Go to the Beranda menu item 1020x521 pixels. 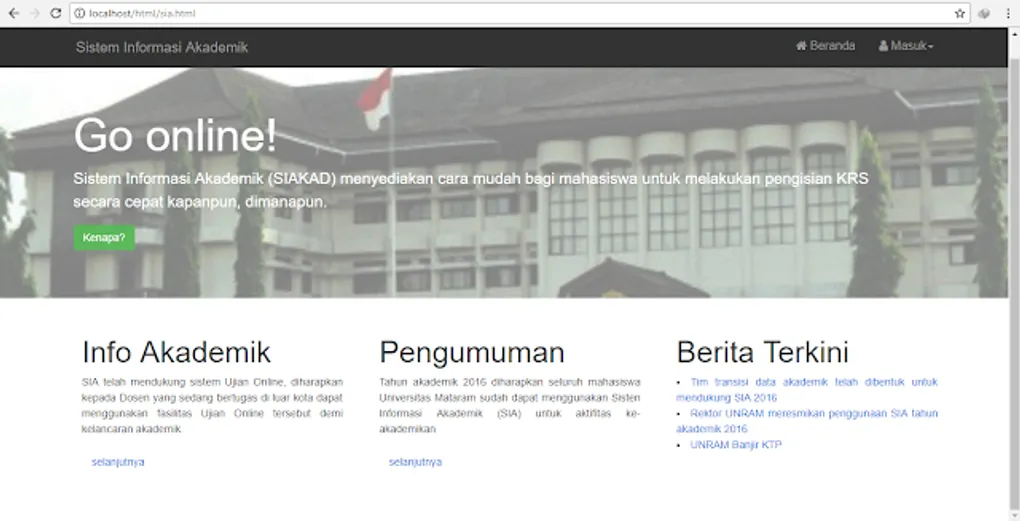(825, 46)
